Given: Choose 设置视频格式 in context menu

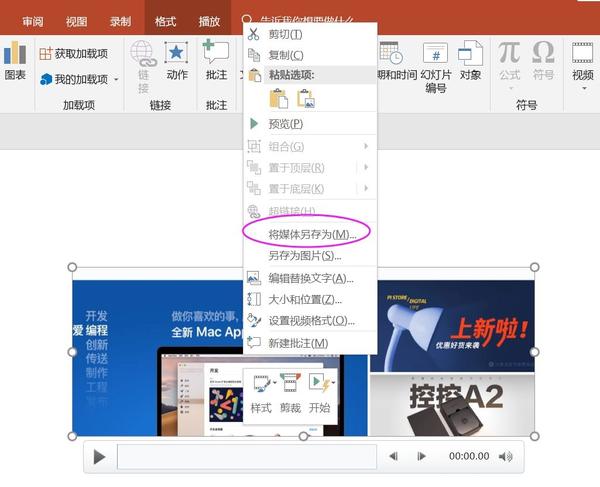Looking at the screenshot, I should tap(311, 321).
